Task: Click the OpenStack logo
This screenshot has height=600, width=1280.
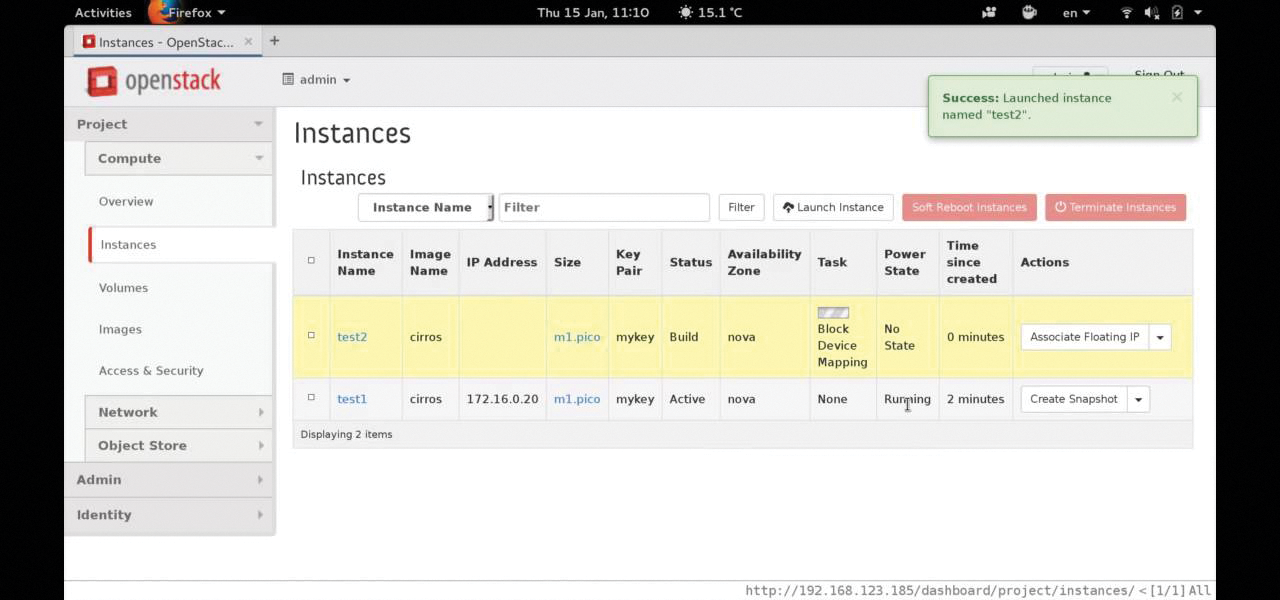Action: pos(153,81)
